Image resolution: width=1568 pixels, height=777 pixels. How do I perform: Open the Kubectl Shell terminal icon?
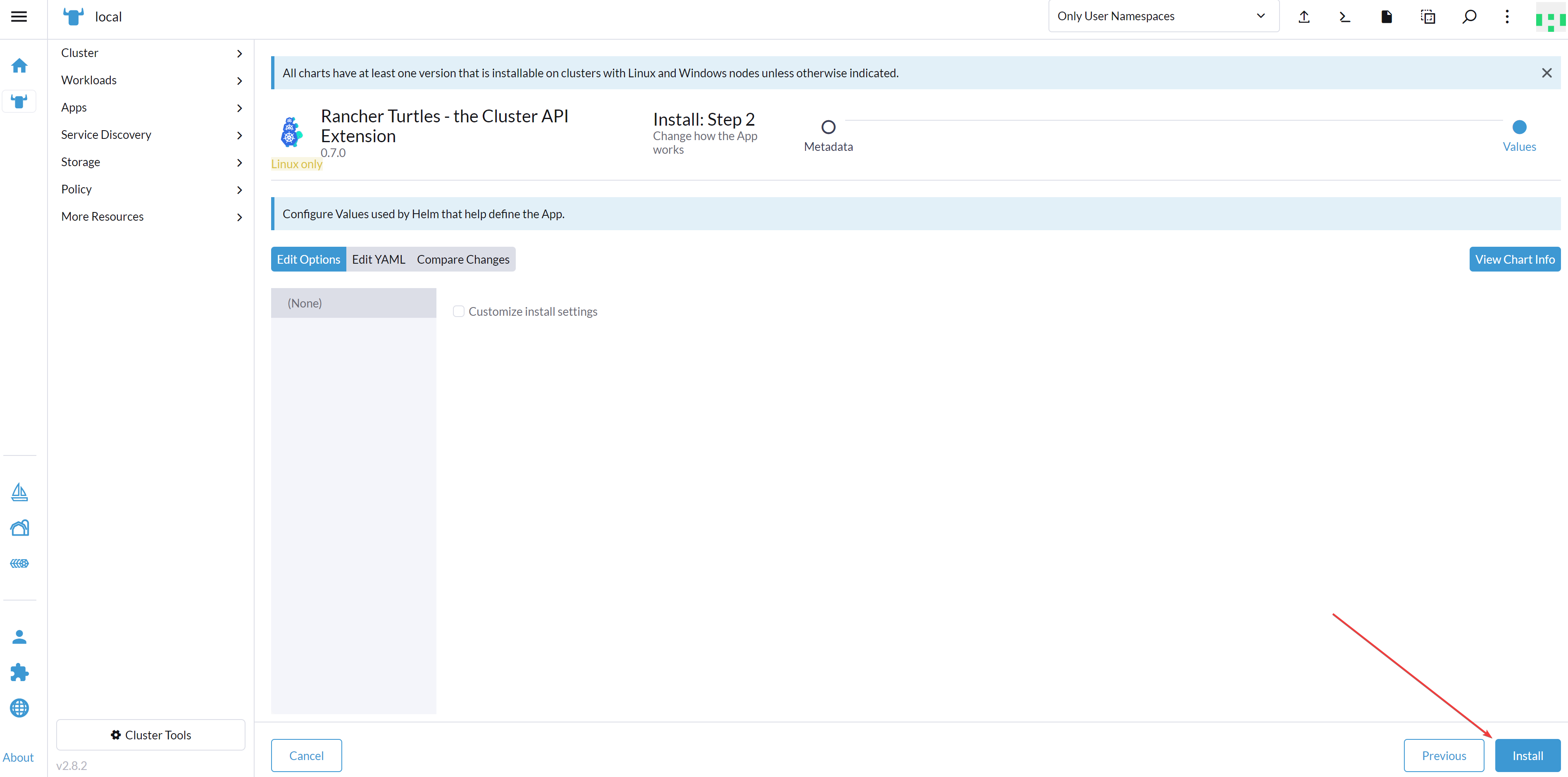tap(1345, 17)
